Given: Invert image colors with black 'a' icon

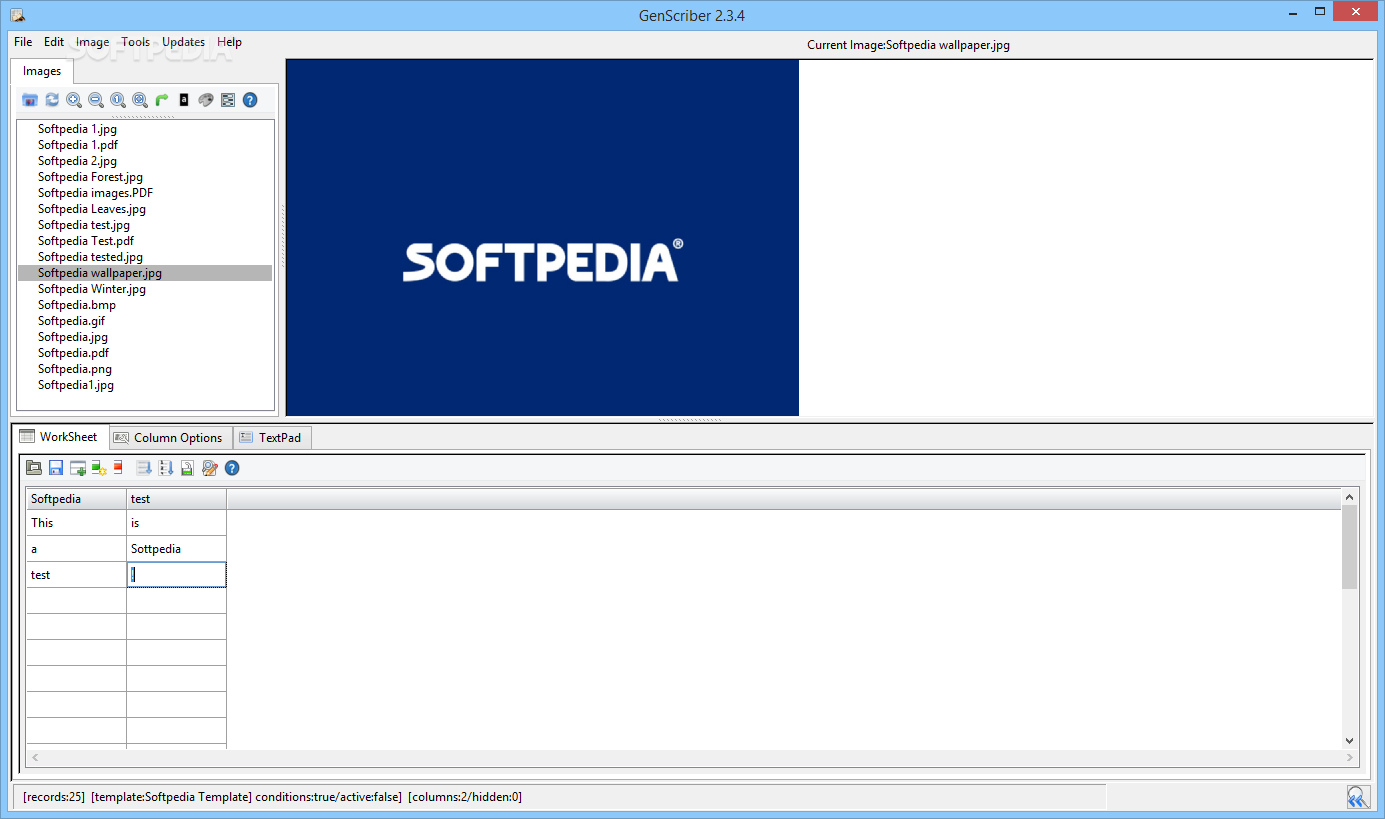Looking at the screenshot, I should [x=184, y=100].
